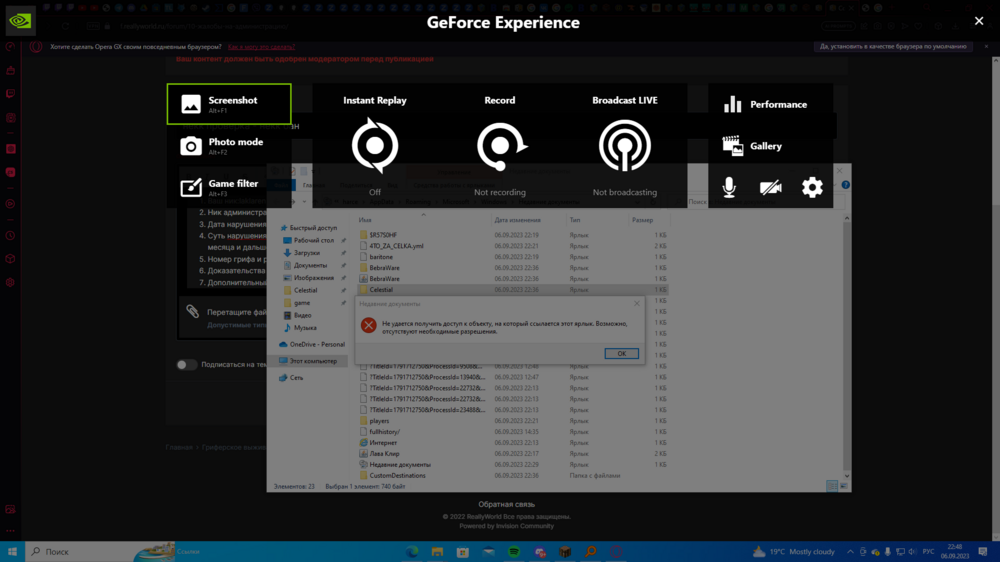Select Этот компьютер in sidebar
This screenshot has width=1000, height=562.
pos(312,361)
